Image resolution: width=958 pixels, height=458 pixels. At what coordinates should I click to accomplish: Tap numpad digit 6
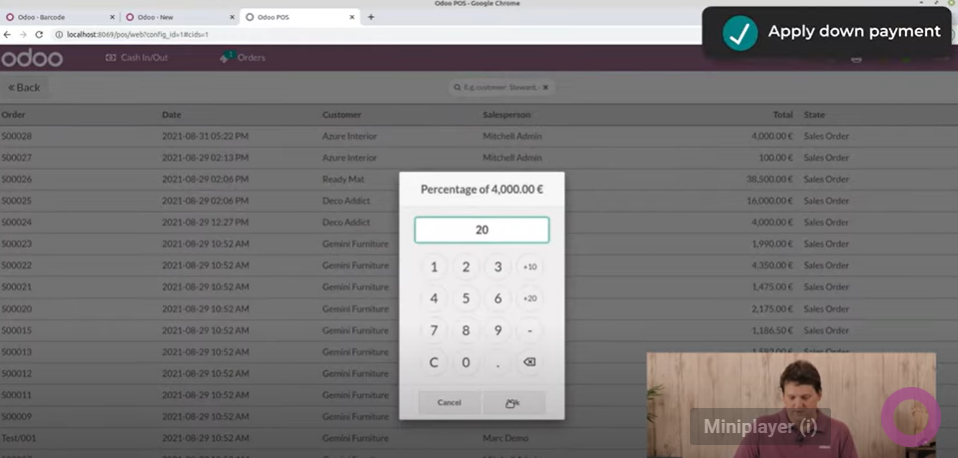click(x=498, y=299)
